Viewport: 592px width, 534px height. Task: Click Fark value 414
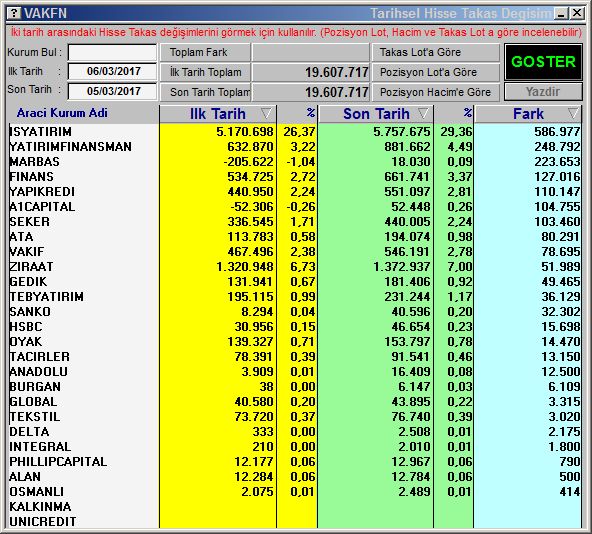[x=570, y=492]
